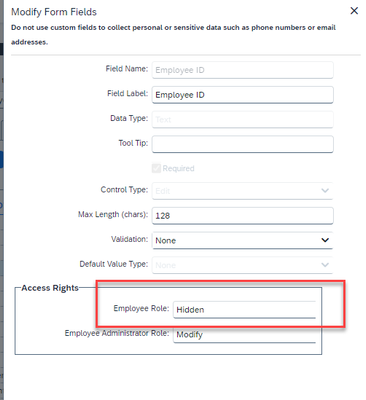This screenshot has width=366, height=400.
Task: Click the black Validation chevron arrow
Action: pyautogui.click(x=325, y=240)
